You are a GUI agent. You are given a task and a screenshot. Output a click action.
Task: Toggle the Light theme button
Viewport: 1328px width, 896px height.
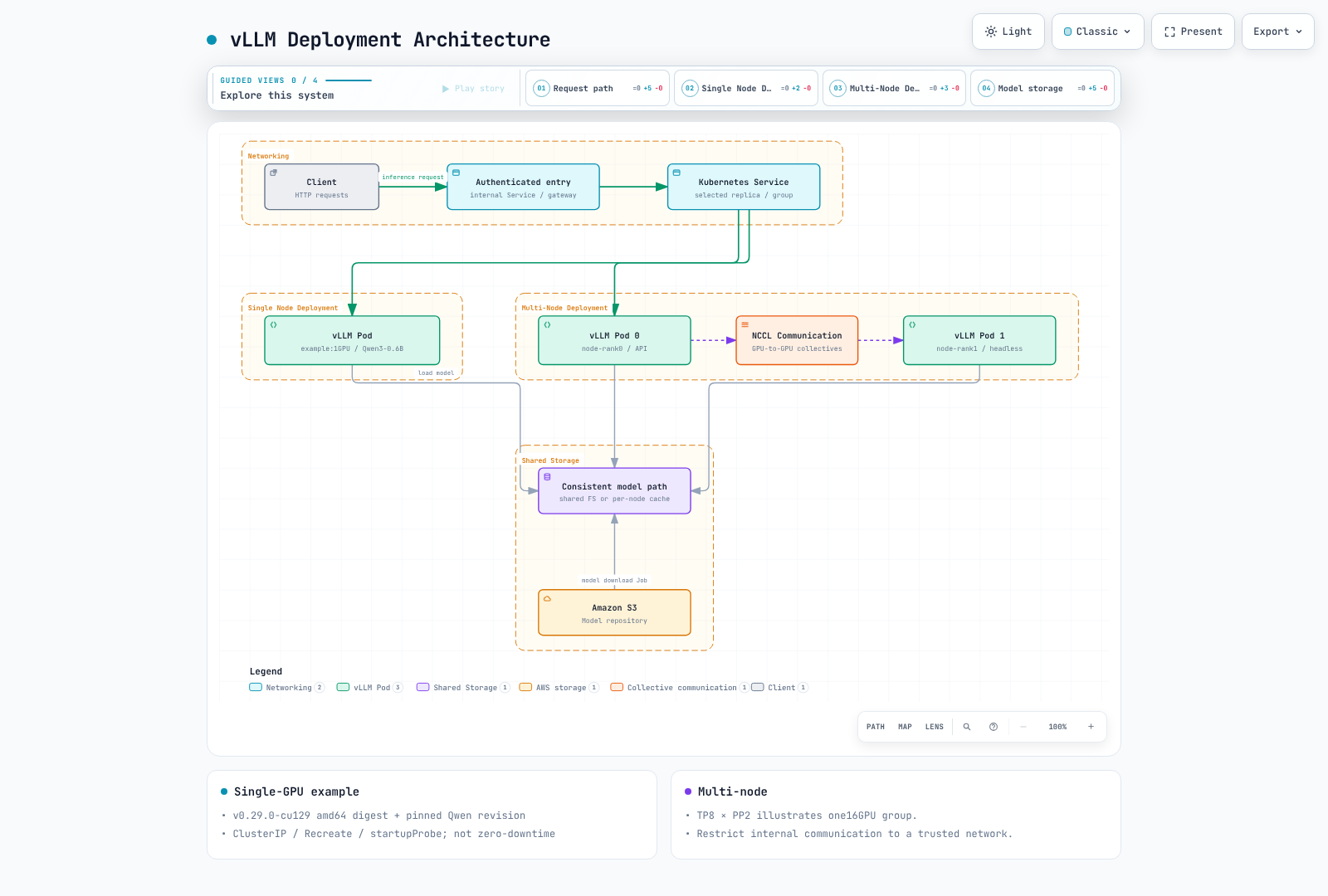pos(1008,32)
